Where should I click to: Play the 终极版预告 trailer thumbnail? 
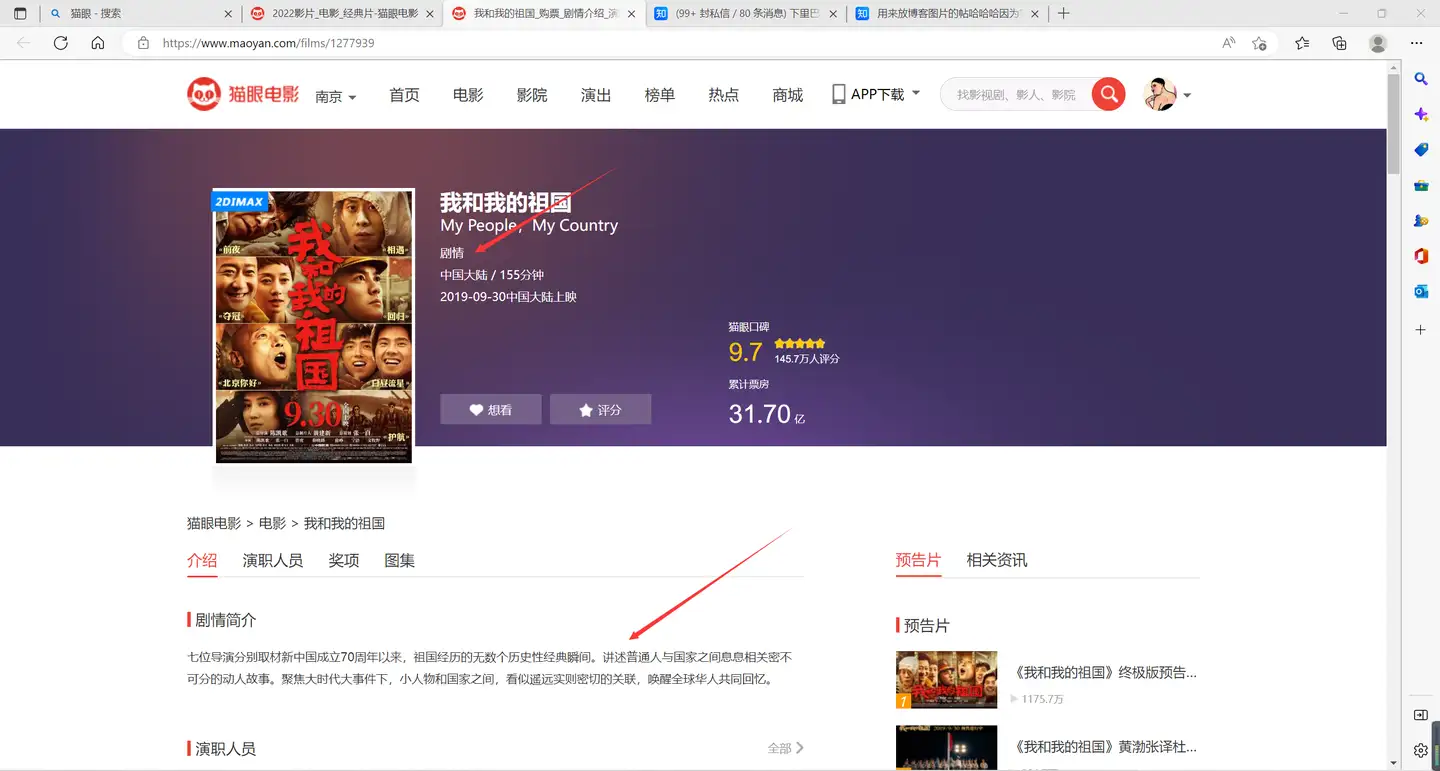click(x=946, y=679)
